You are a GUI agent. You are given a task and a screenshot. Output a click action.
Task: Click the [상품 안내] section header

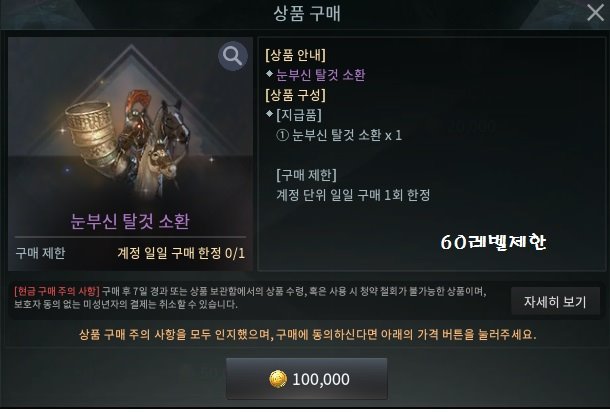[295, 55]
